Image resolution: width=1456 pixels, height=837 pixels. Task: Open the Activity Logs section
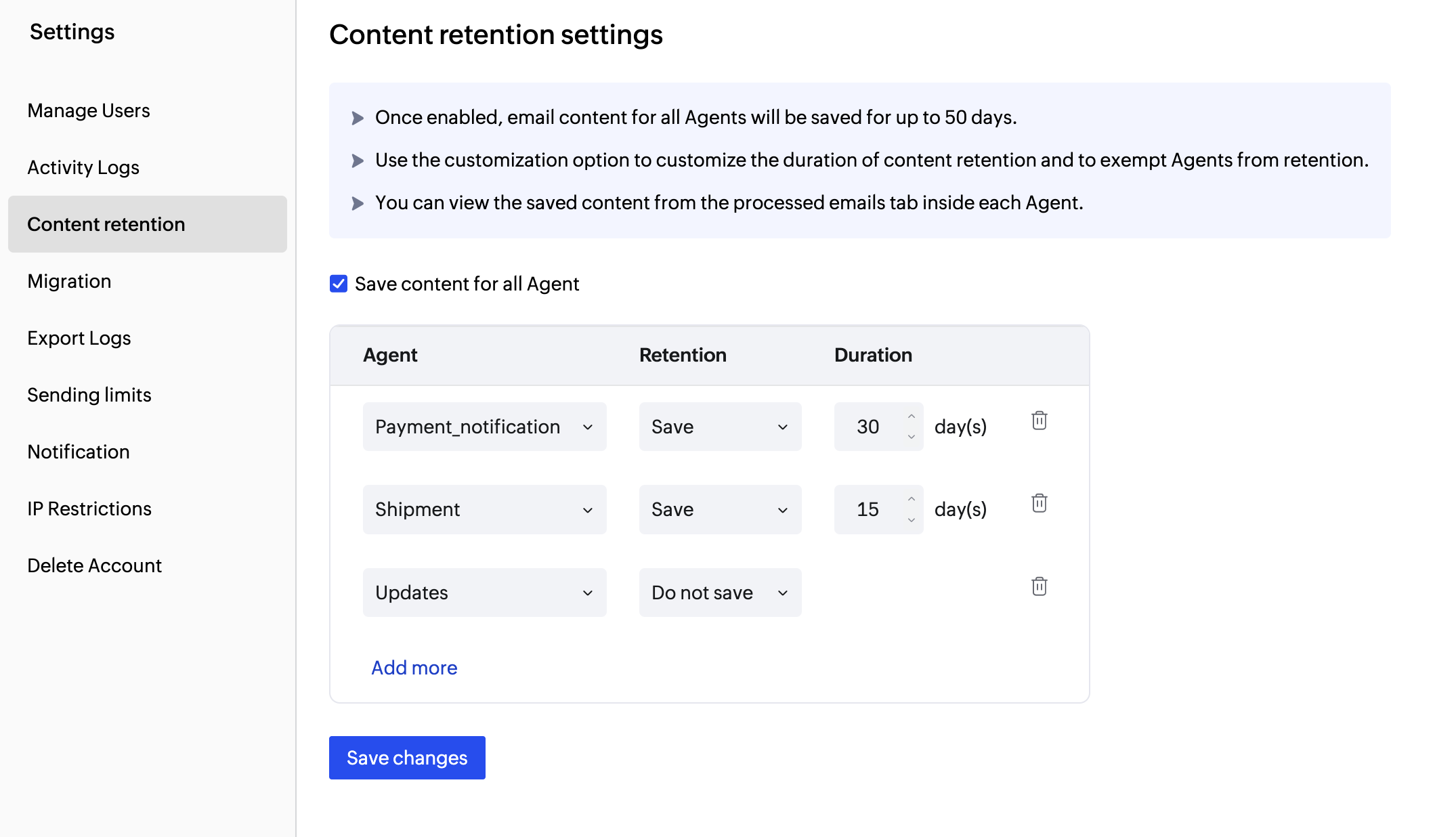[83, 167]
